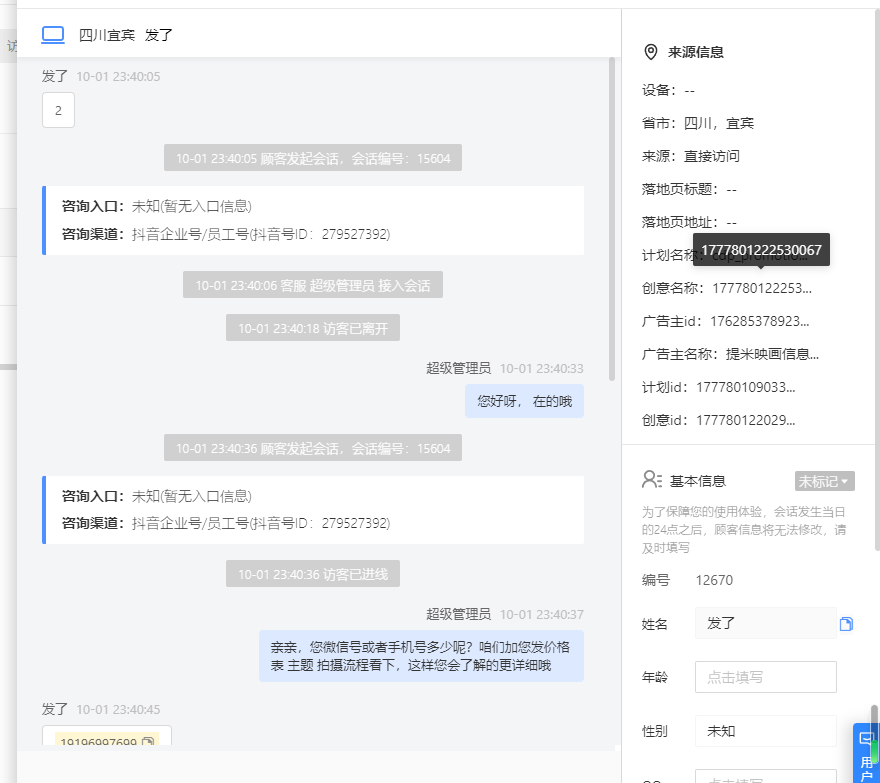Click the 访客已离开 system notice
880x783 pixels.
pos(313,328)
